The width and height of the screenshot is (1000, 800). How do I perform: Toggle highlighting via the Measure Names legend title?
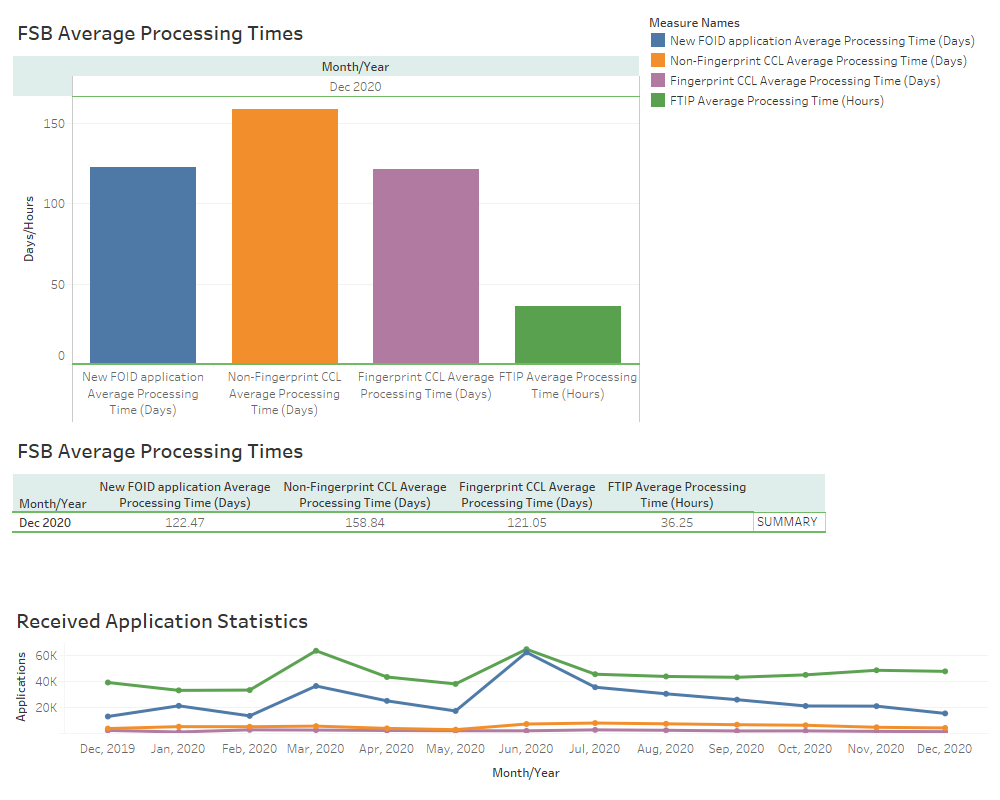[691, 22]
